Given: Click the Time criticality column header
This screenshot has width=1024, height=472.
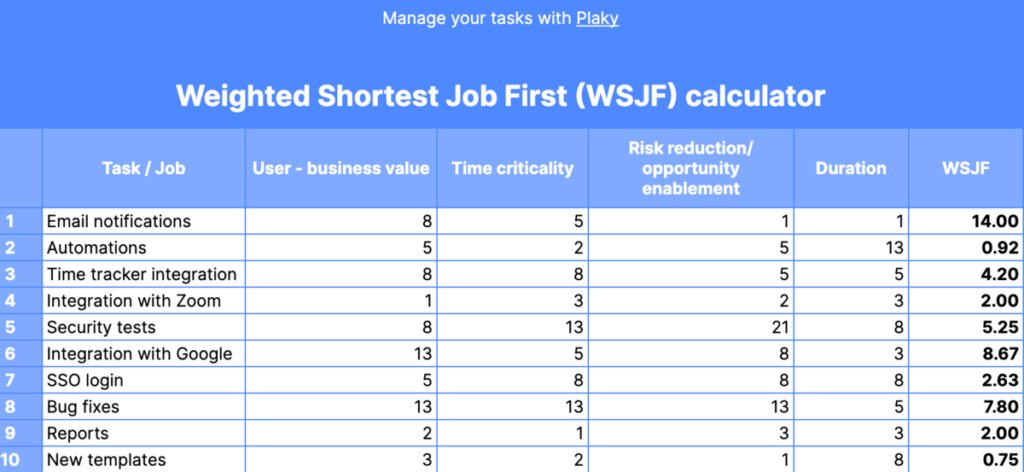Looking at the screenshot, I should (513, 168).
